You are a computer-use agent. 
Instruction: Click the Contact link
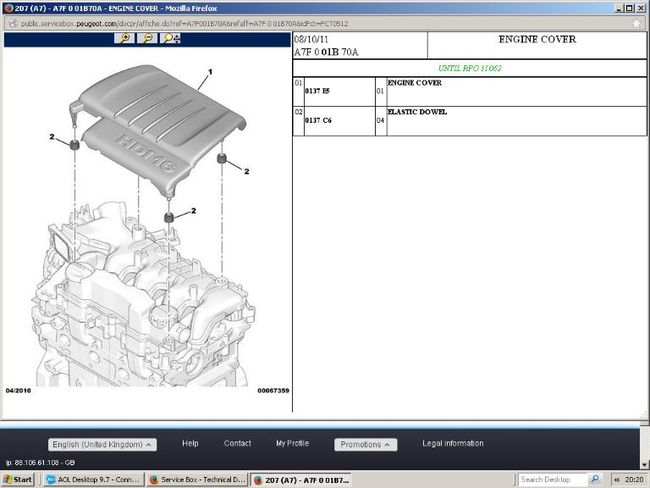coord(237,443)
